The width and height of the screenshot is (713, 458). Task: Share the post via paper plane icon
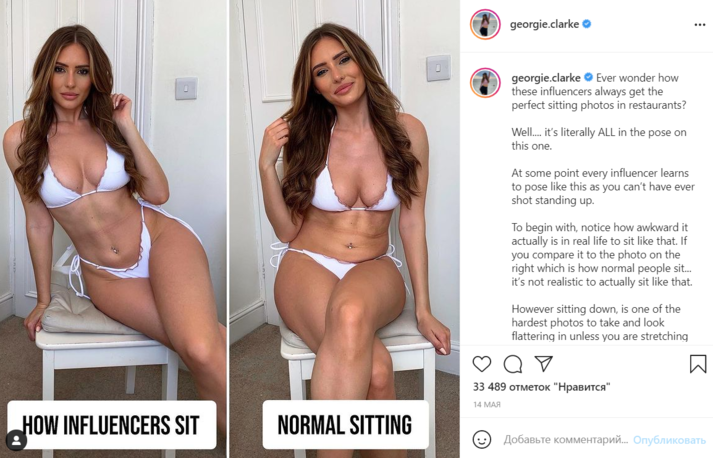(543, 363)
